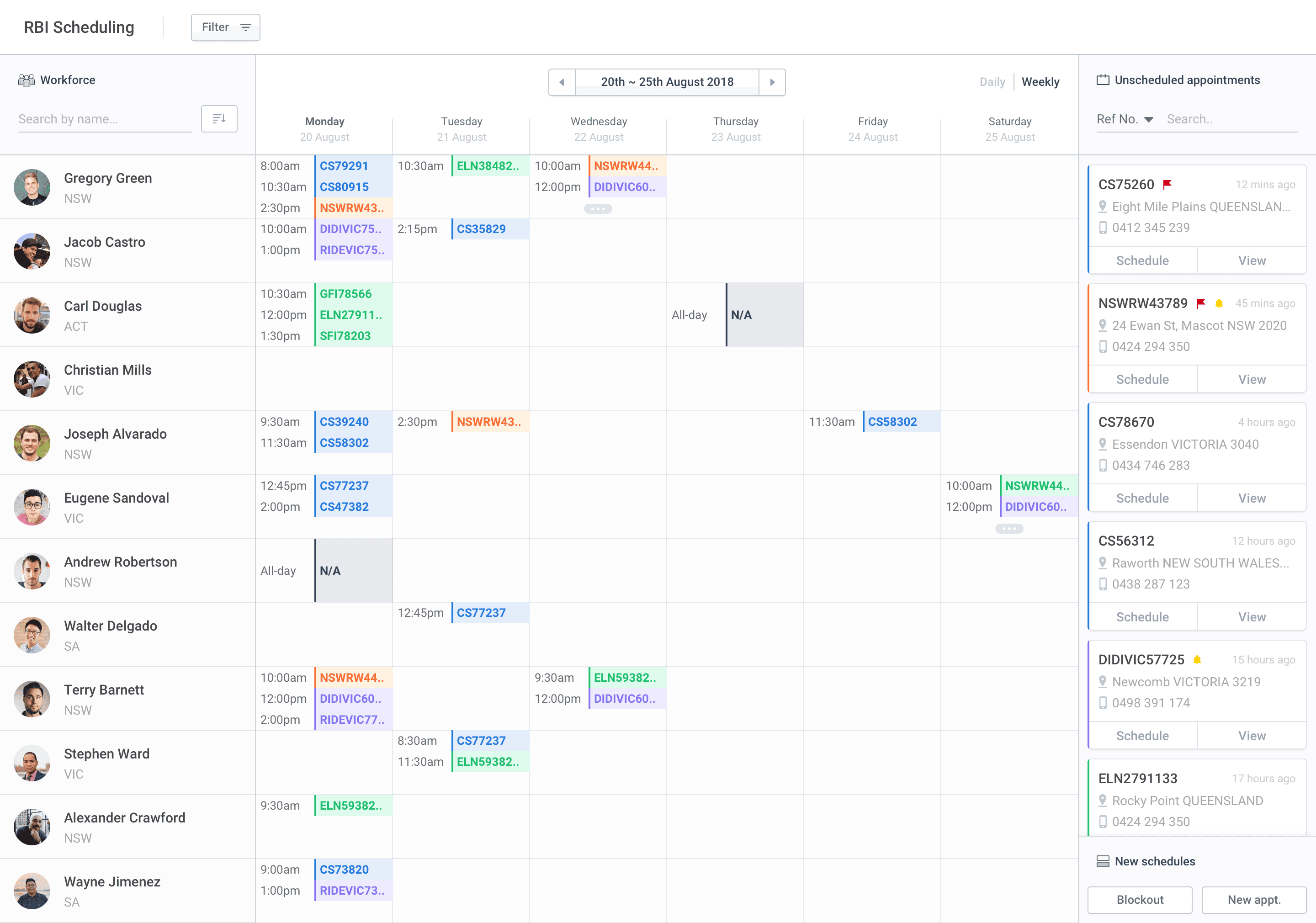Screen dimensions: 1316x923
Task: Select the Weekly view tab
Action: pyautogui.click(x=1041, y=81)
